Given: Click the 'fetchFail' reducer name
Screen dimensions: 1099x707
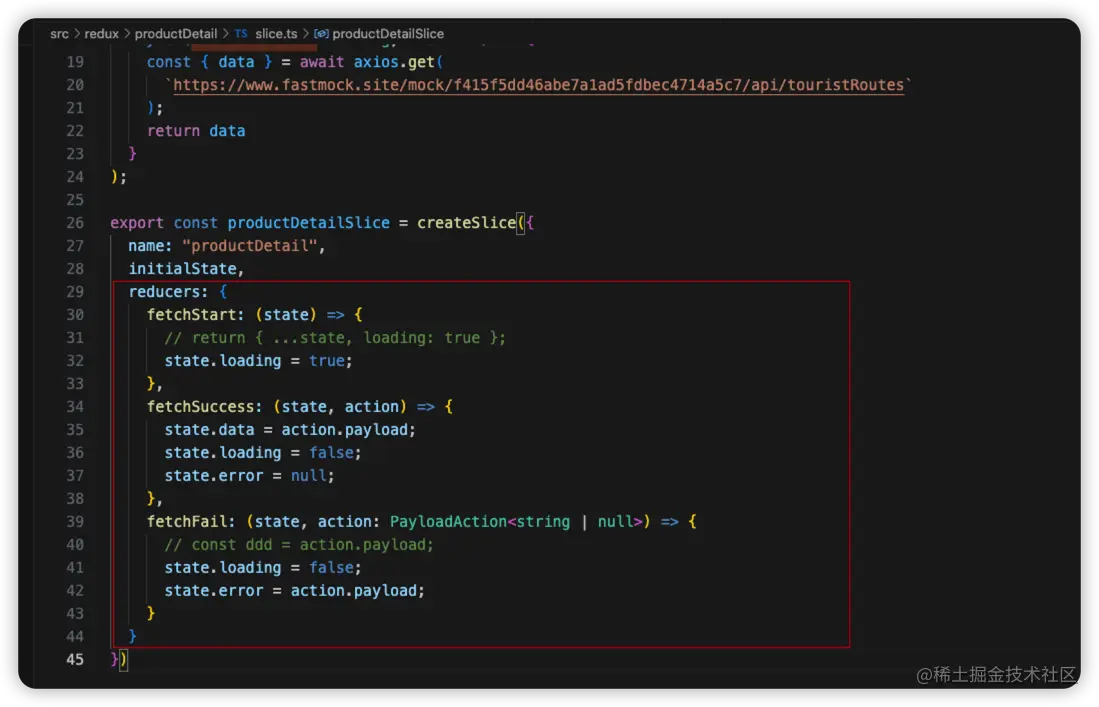Looking at the screenshot, I should tap(186, 521).
